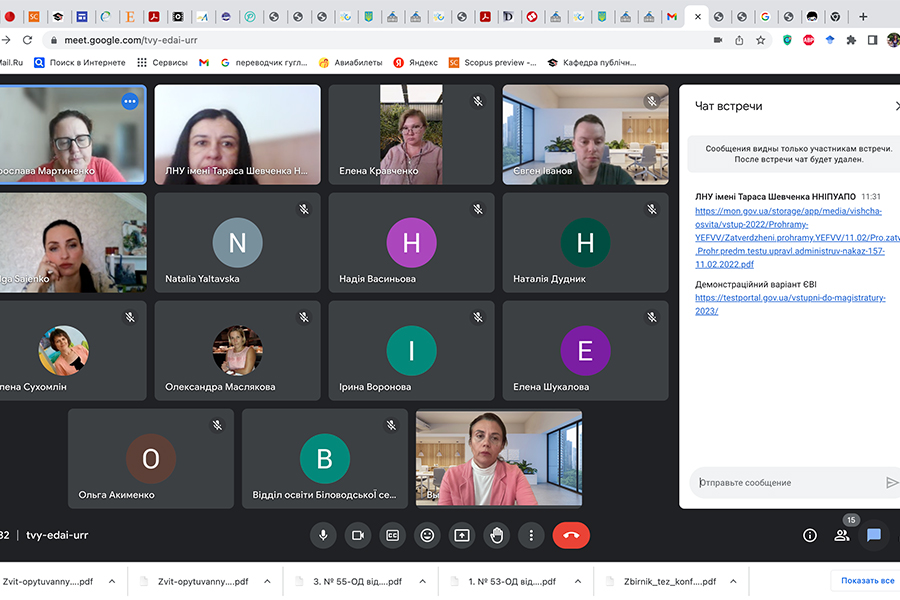Click the present screen icon

click(x=461, y=535)
